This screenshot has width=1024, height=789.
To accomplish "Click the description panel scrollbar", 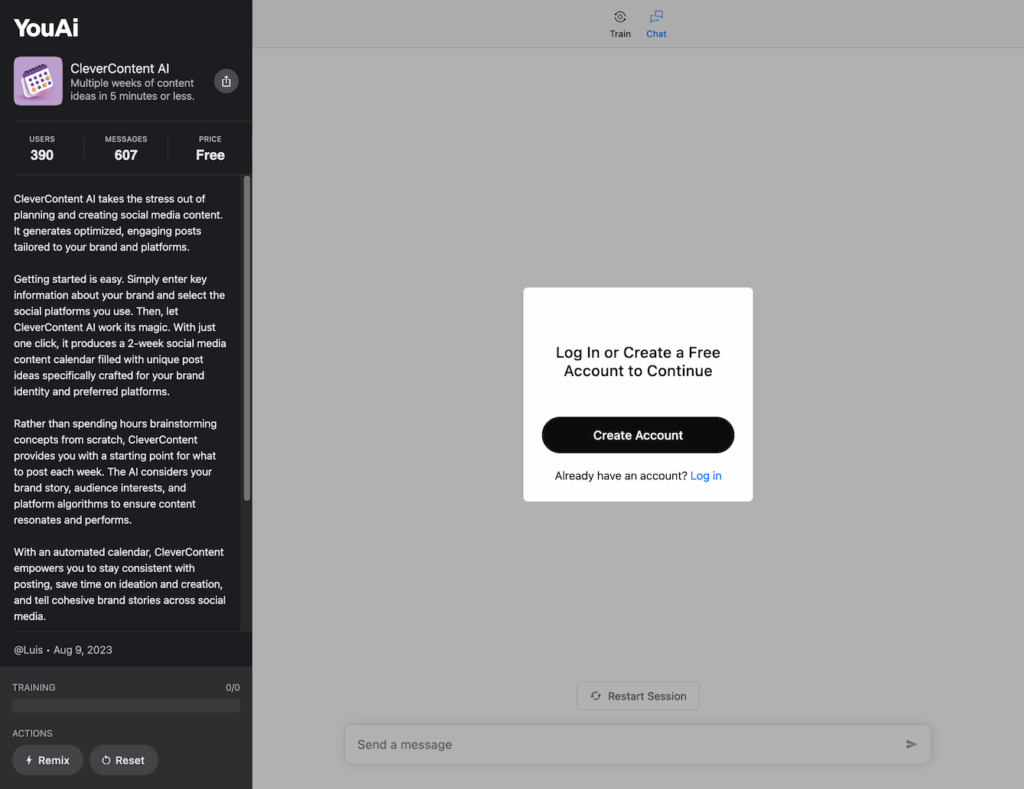I will click(247, 340).
